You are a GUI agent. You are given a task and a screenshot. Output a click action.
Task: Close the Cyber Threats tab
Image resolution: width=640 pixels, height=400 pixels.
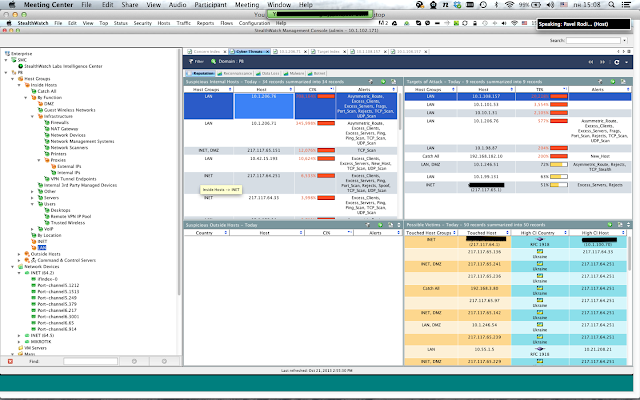[267, 52]
